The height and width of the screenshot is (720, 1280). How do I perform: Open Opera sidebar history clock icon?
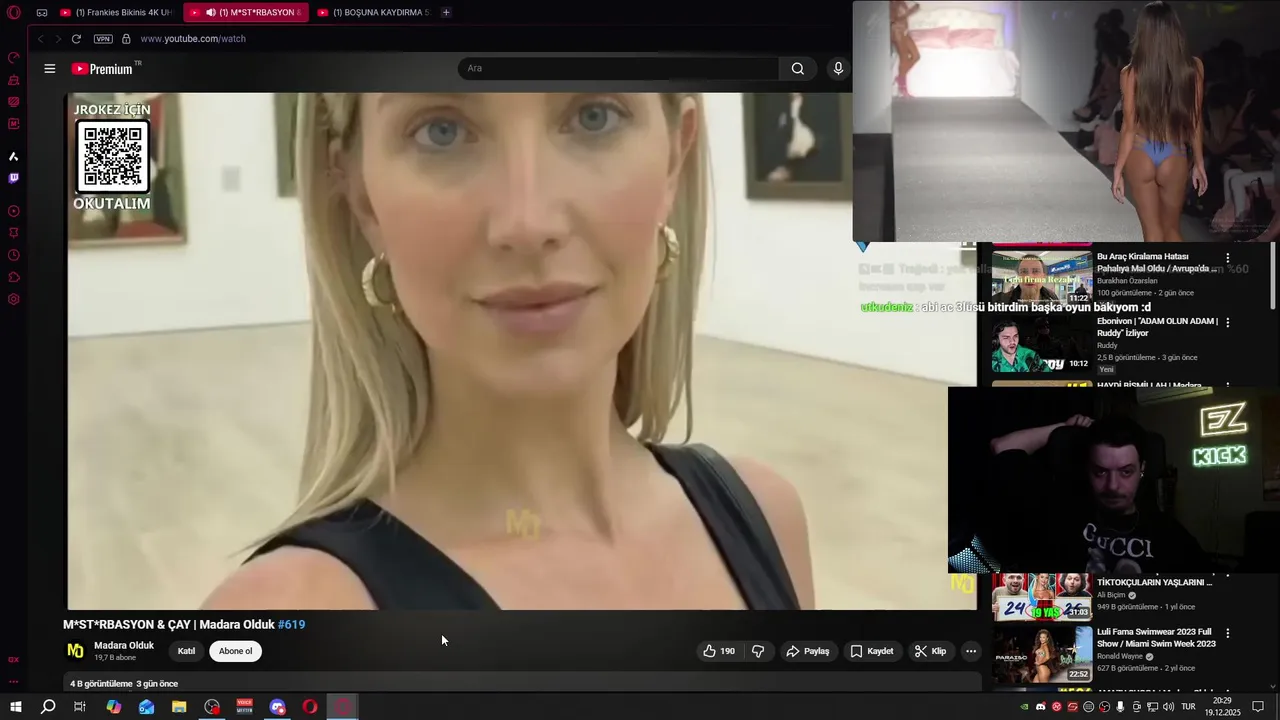click(14, 255)
